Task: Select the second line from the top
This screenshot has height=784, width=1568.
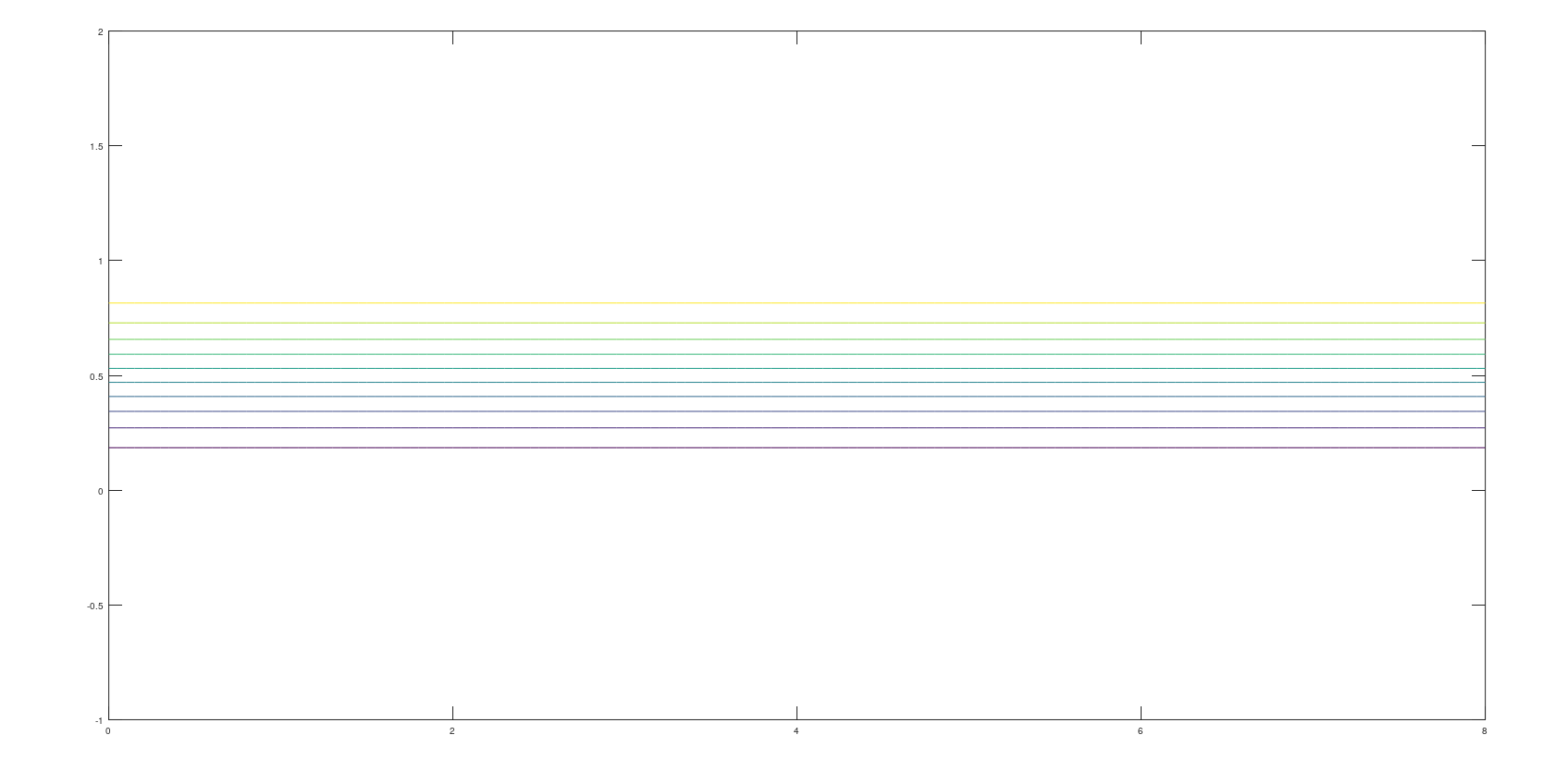Action: 796,323
